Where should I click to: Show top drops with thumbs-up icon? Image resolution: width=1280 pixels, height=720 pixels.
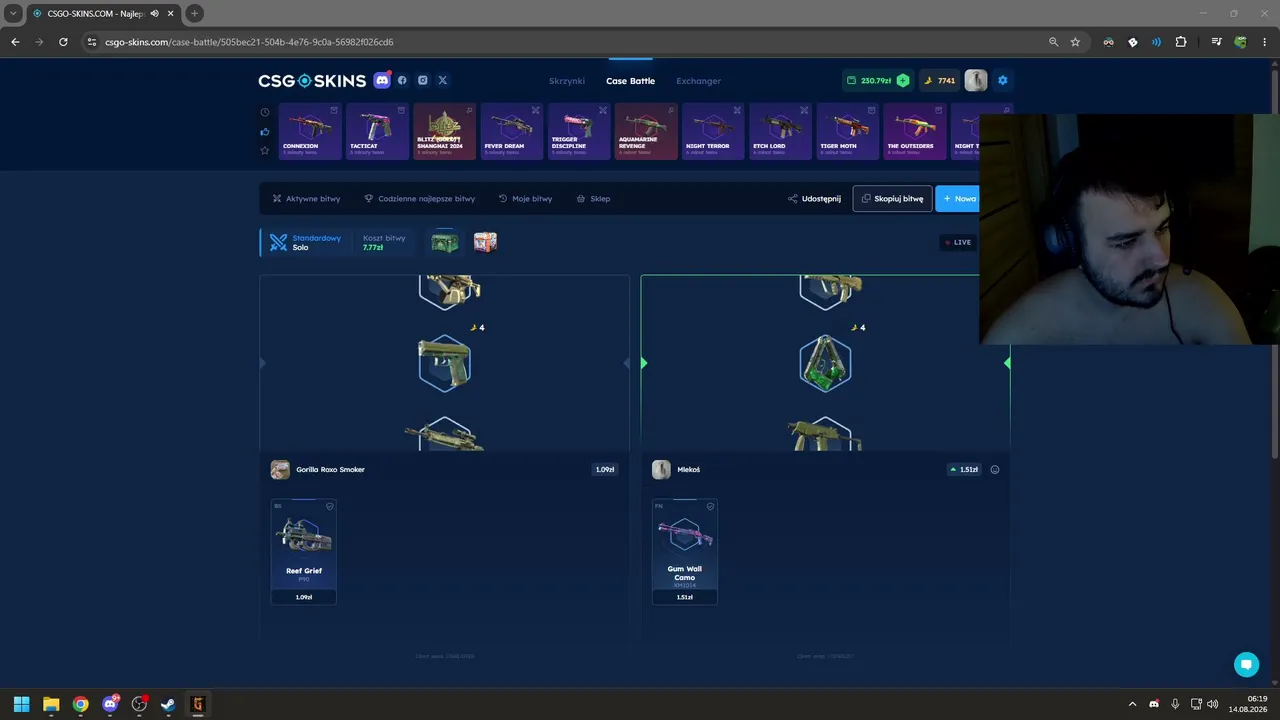coord(265,131)
